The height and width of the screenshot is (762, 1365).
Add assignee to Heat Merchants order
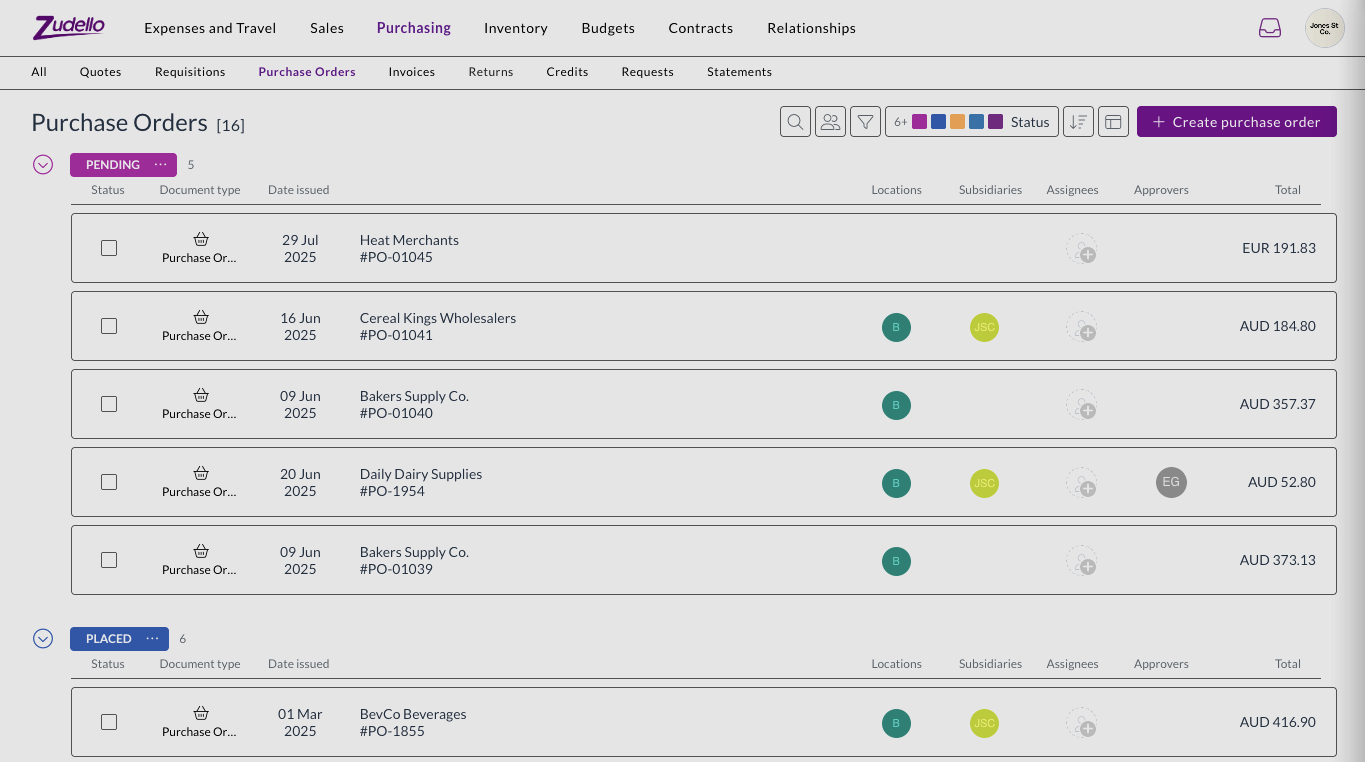[1081, 249]
